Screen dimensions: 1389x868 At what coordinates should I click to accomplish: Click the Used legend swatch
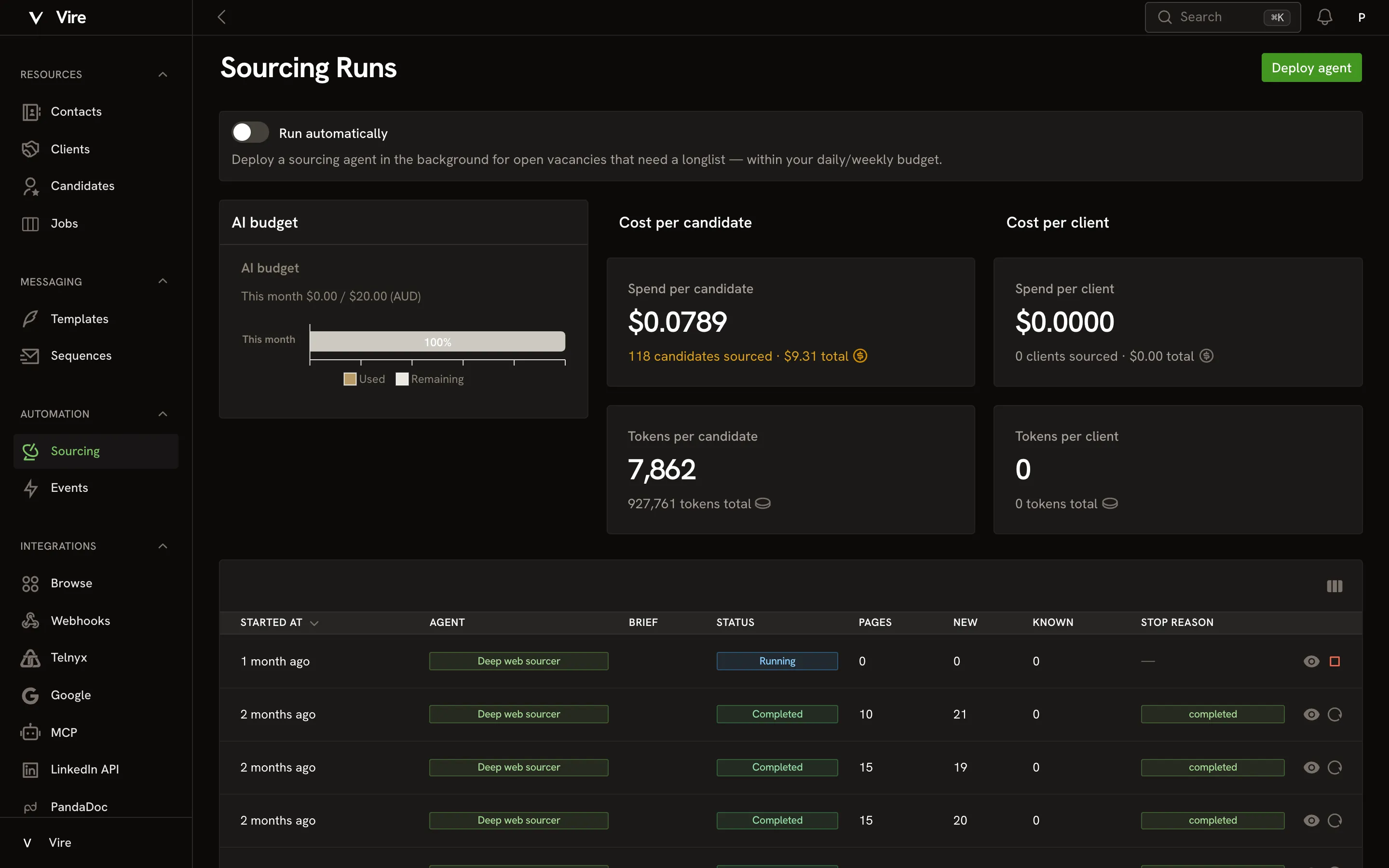(x=350, y=379)
